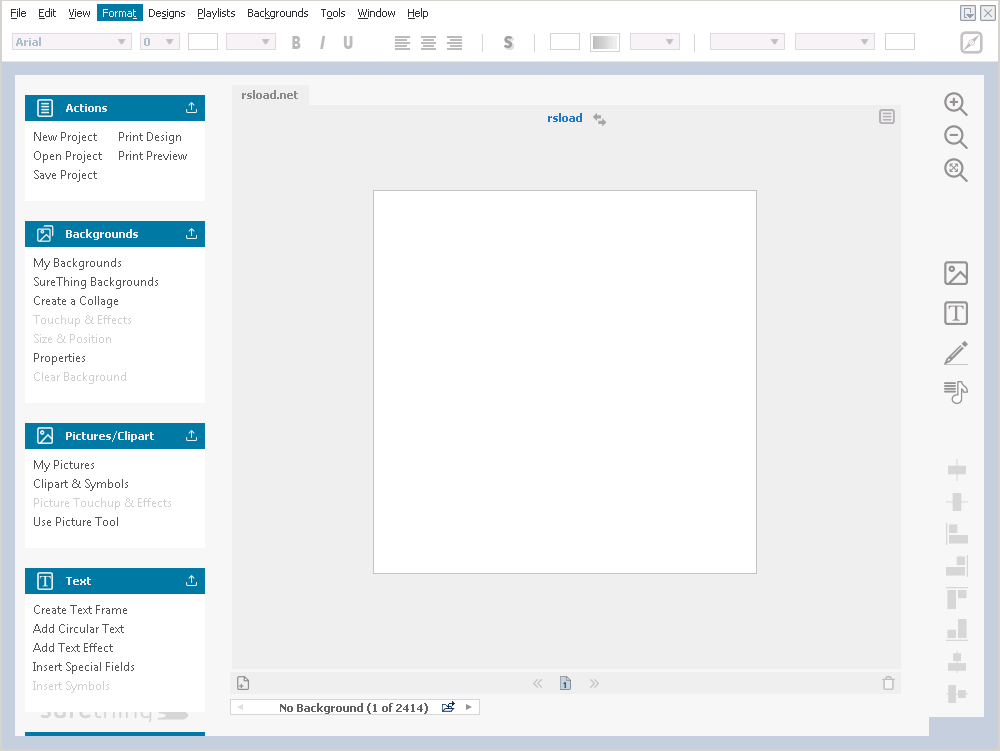Viewport: 1000px width, 751px height.
Task: Select the Zoom Out tool
Action: [x=955, y=137]
